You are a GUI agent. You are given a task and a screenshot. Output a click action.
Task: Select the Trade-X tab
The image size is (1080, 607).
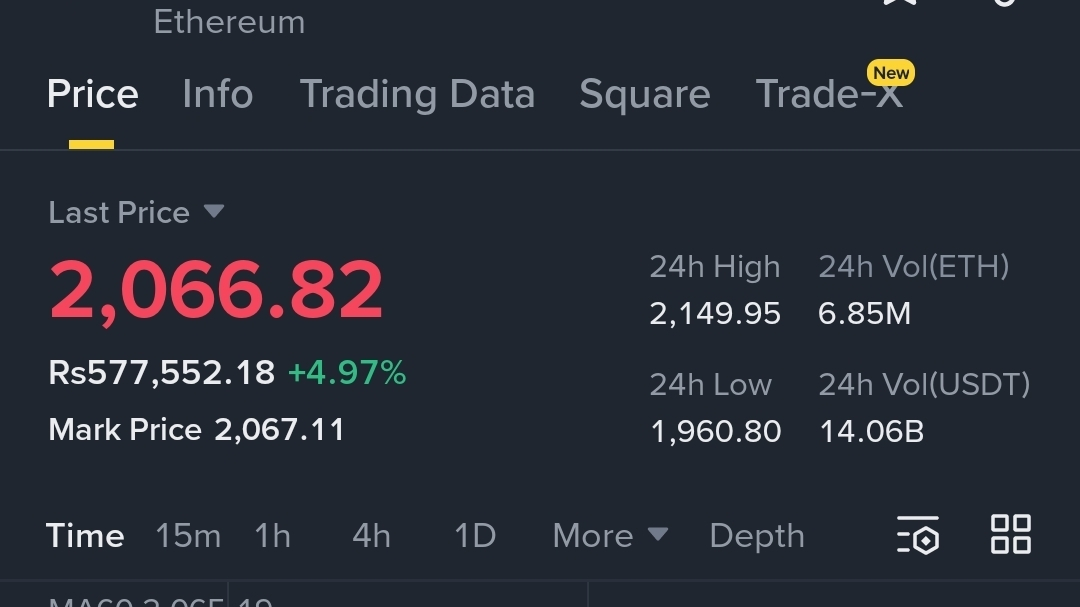click(828, 95)
